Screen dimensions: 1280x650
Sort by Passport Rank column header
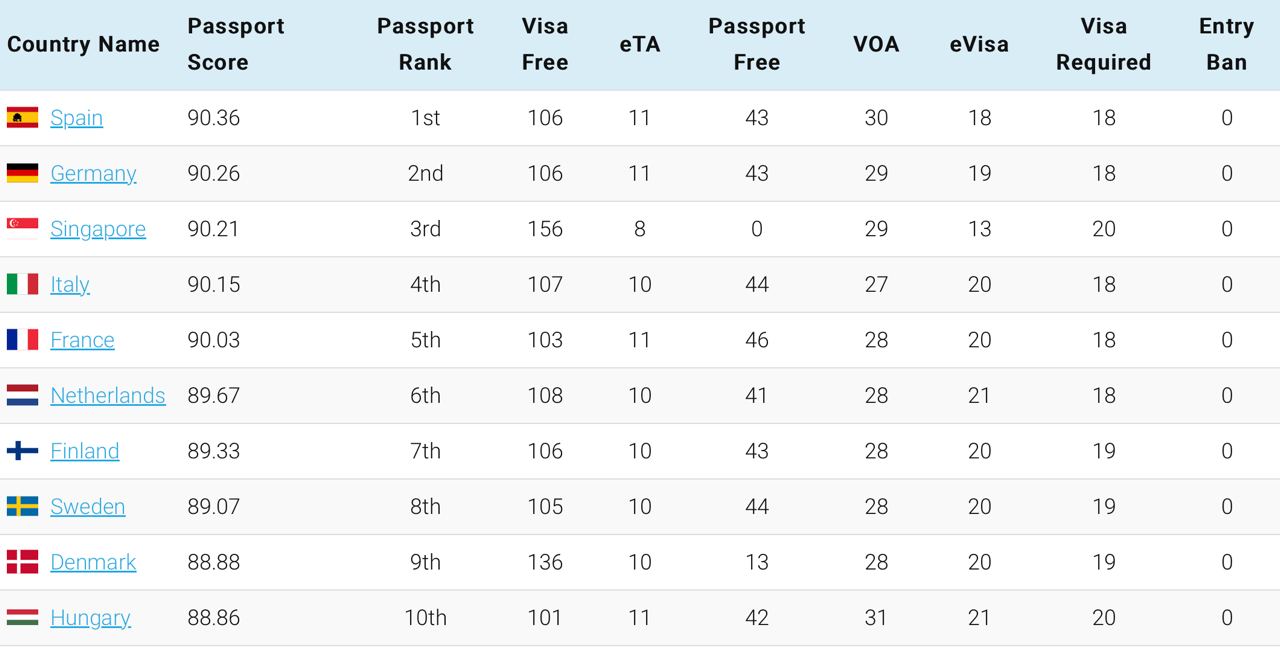425,44
